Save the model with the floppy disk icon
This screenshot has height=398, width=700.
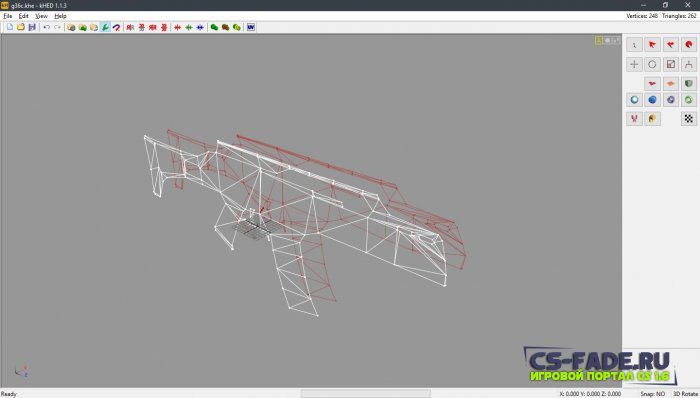[32, 27]
